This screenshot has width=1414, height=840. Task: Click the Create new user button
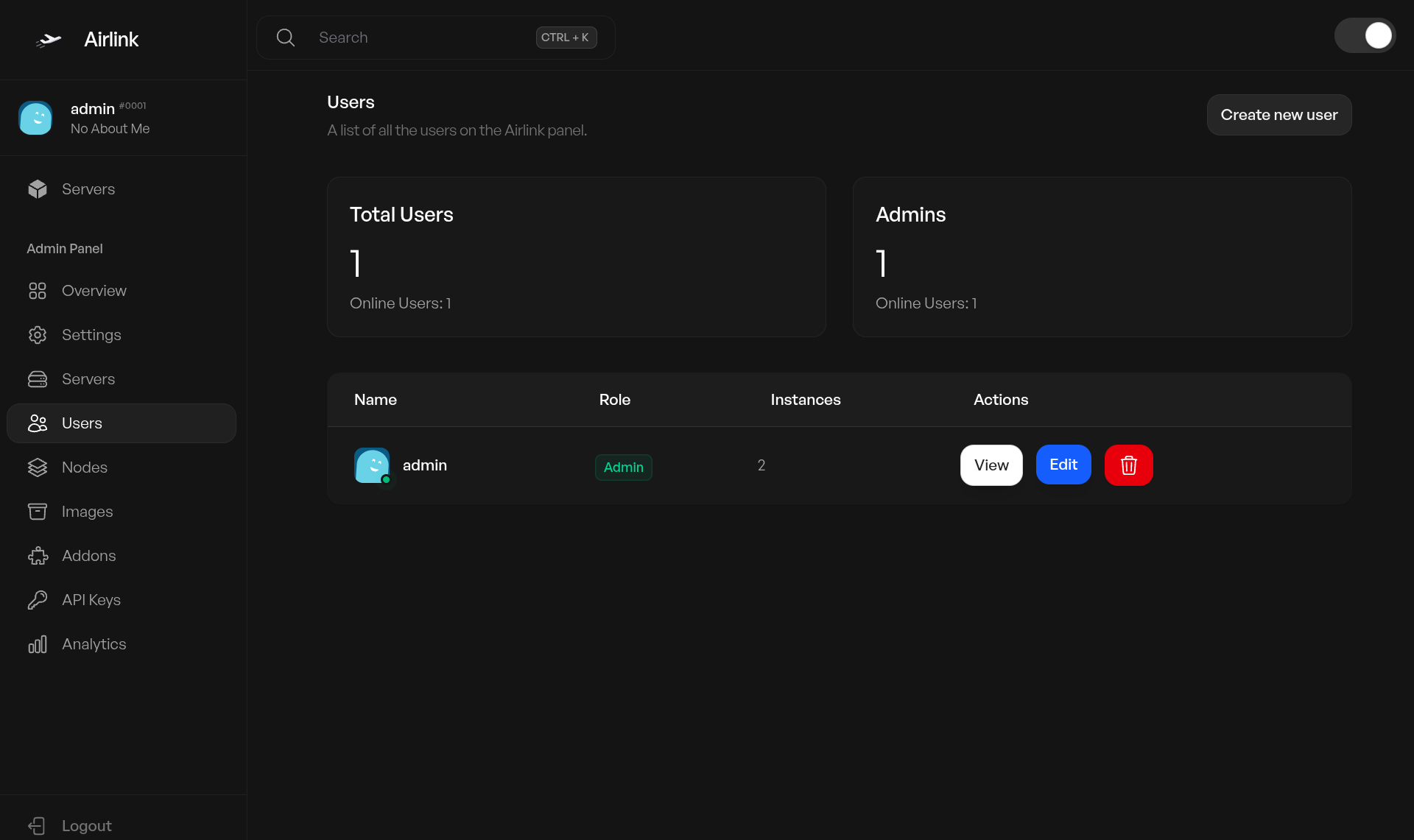(1279, 115)
